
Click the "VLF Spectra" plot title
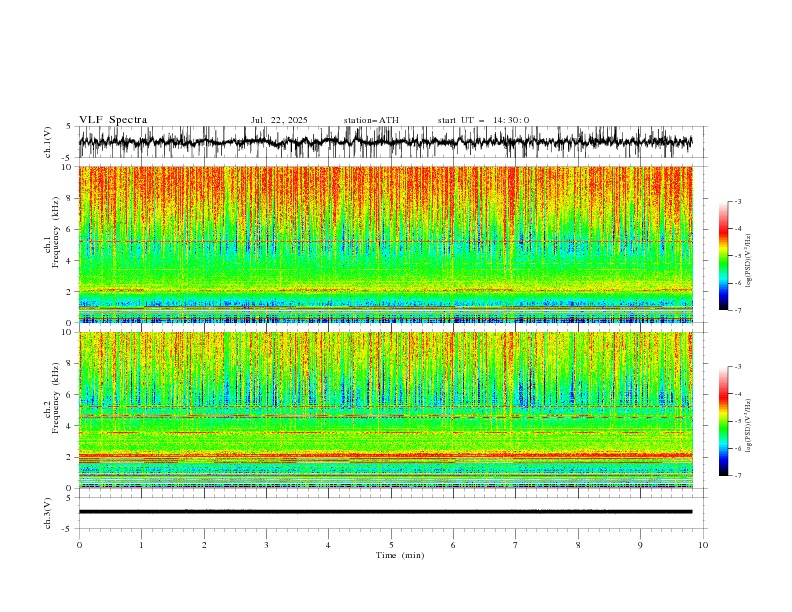point(113,120)
